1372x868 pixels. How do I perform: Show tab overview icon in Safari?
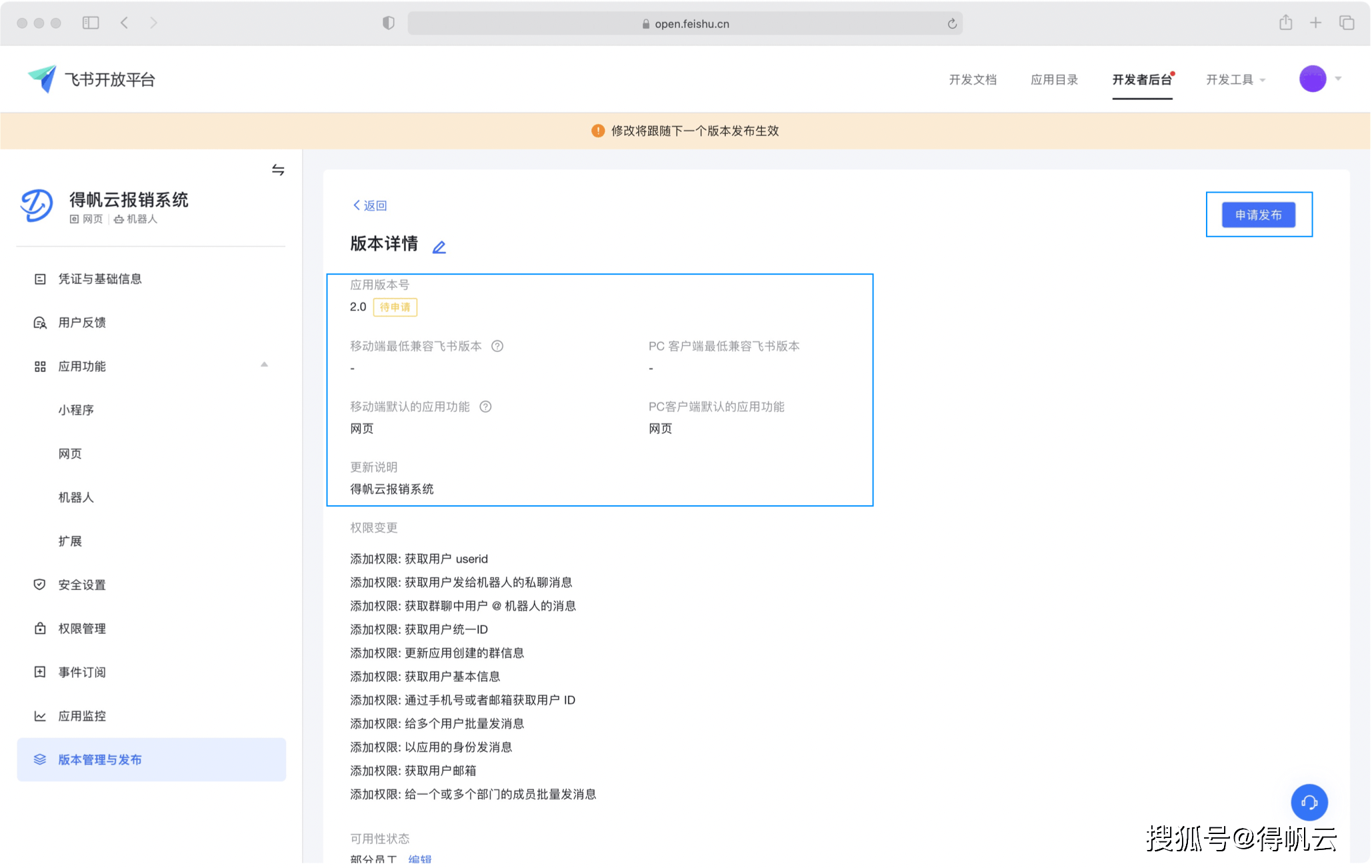point(1347,23)
